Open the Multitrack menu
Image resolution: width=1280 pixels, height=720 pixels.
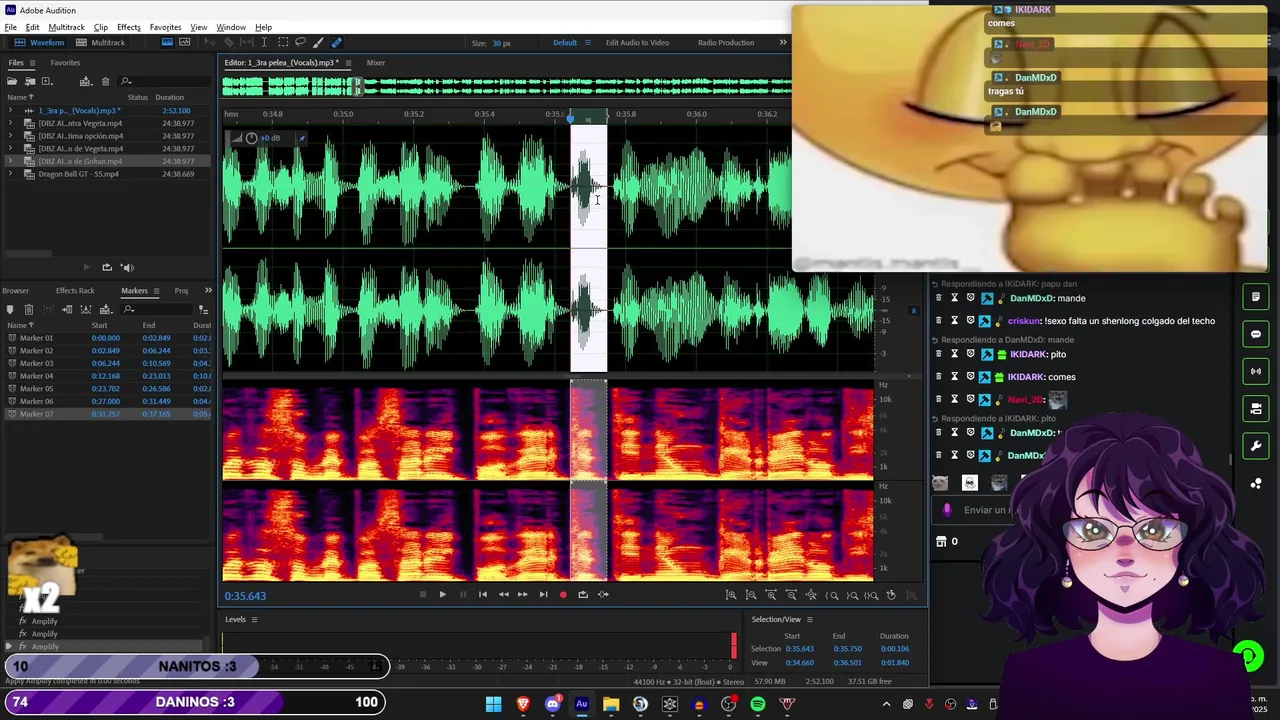coord(66,27)
